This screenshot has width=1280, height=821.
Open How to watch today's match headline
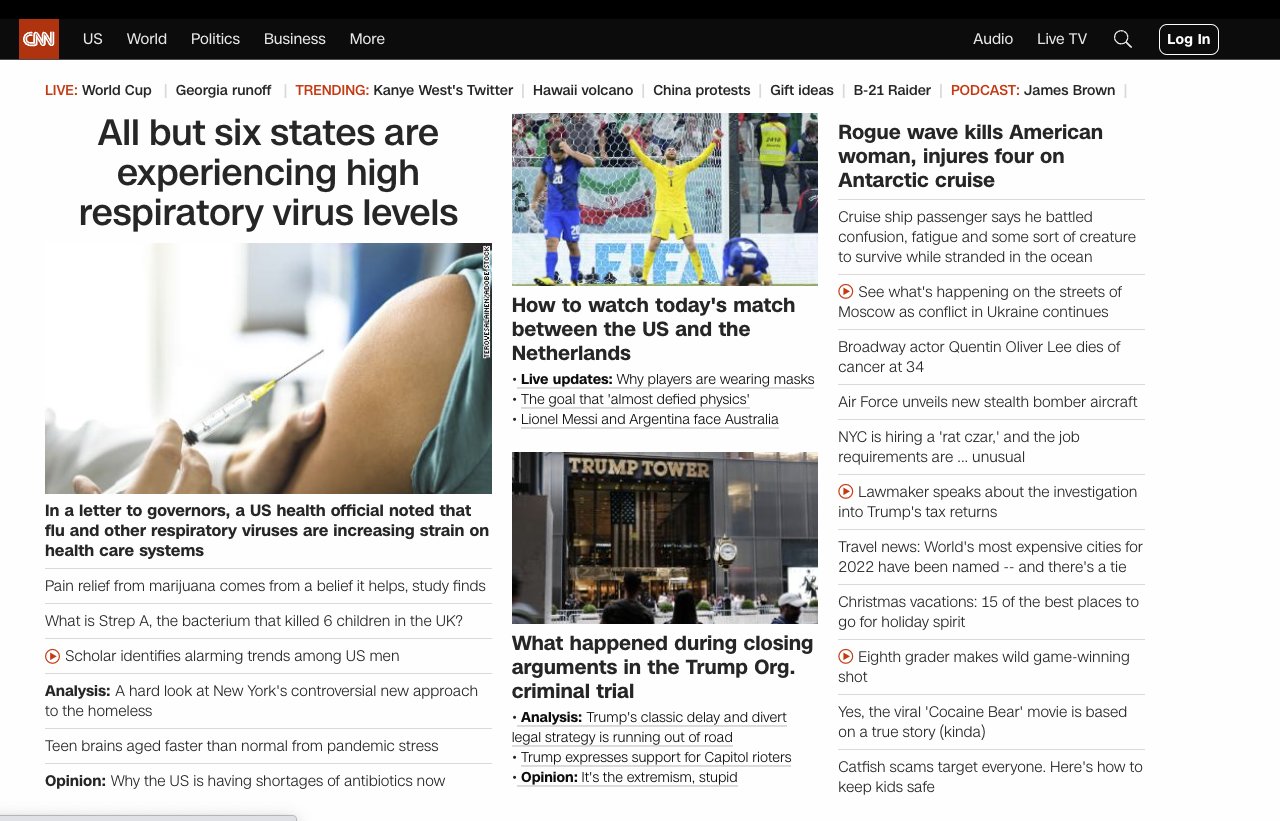coord(654,329)
